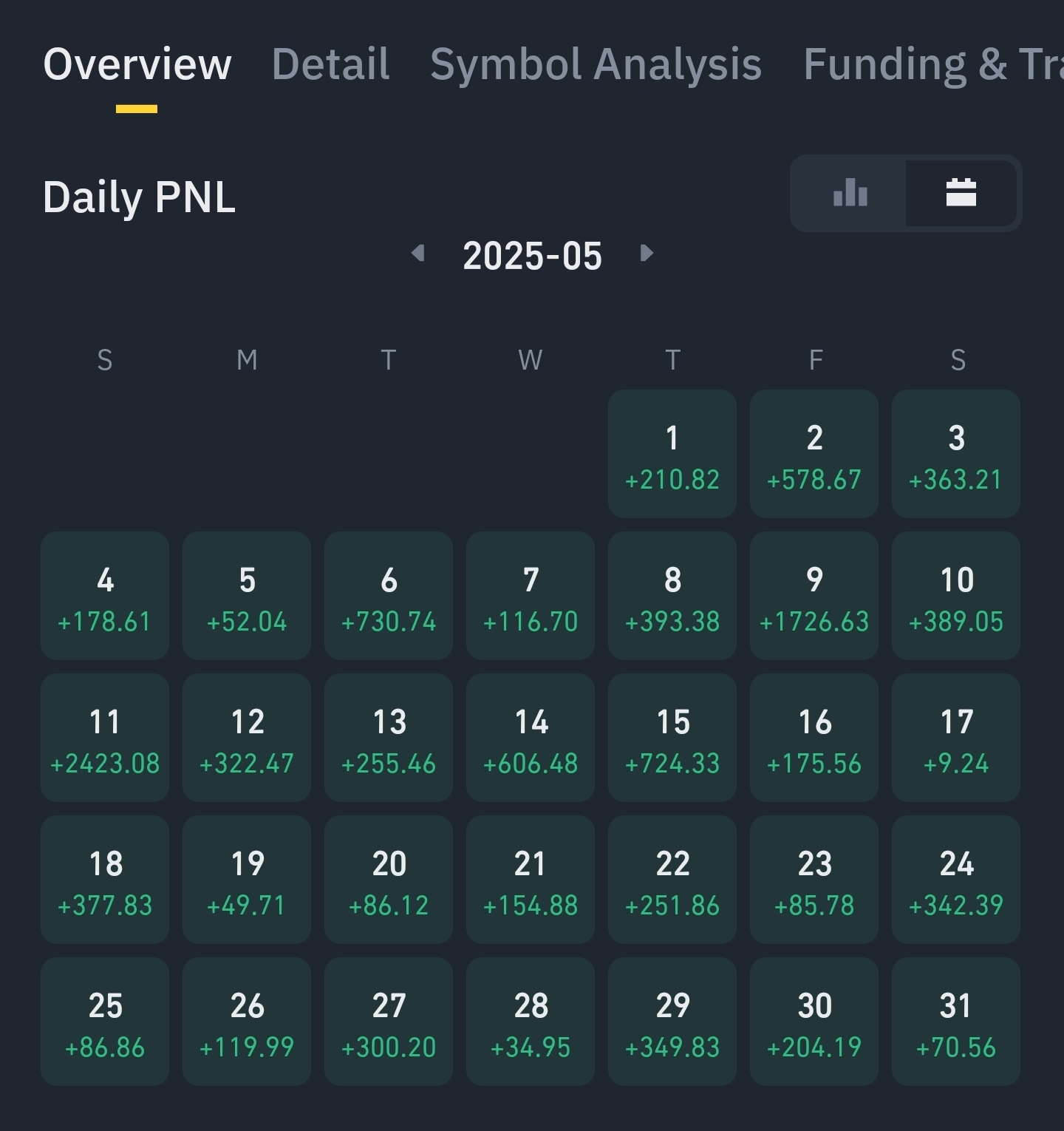Open the Overview tab
The width and height of the screenshot is (1064, 1131).
(137, 64)
